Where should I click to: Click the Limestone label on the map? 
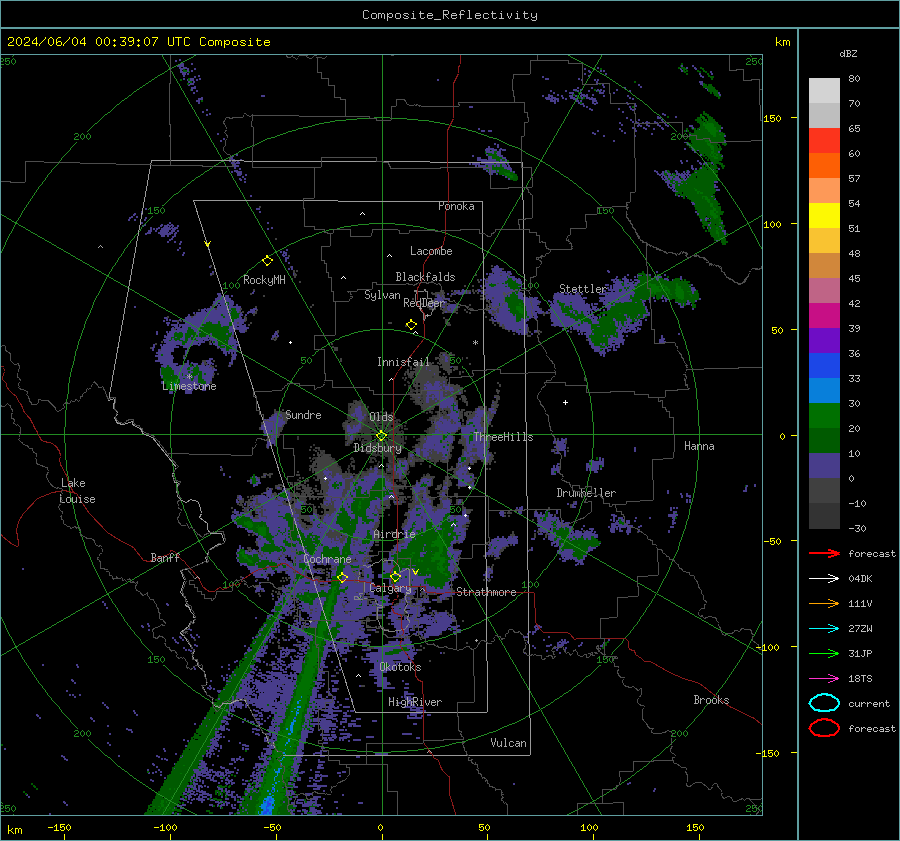189,386
